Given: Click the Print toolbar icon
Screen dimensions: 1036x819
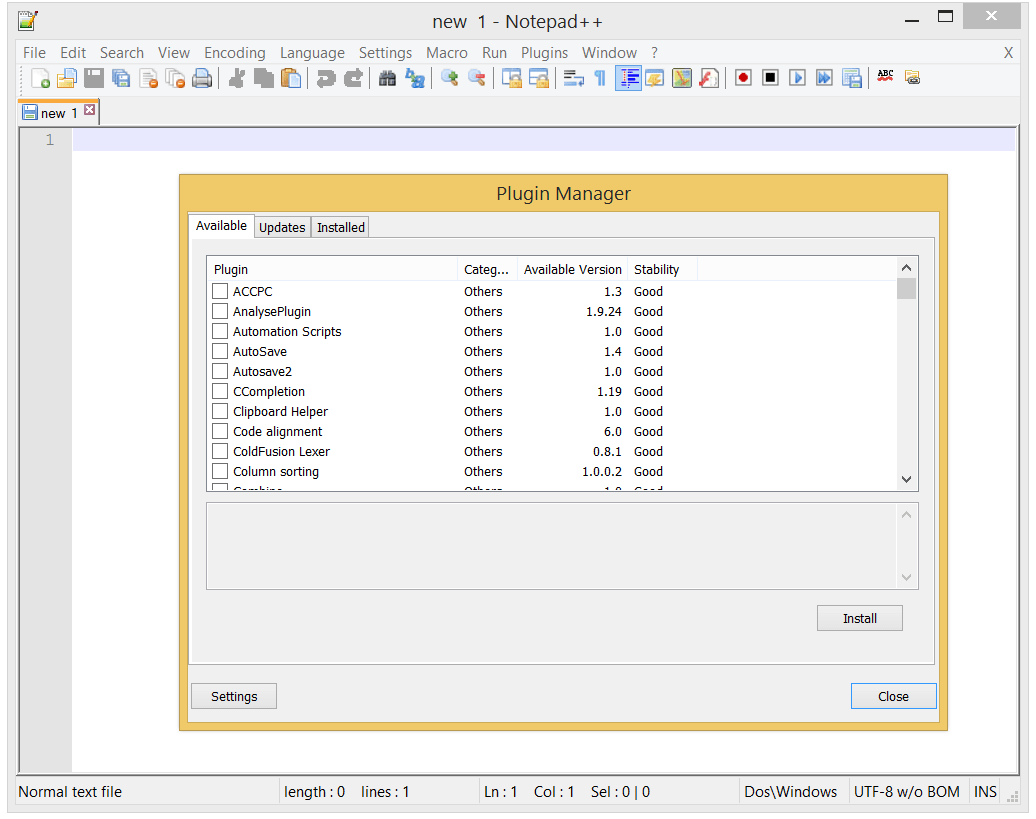Looking at the screenshot, I should coord(202,78).
